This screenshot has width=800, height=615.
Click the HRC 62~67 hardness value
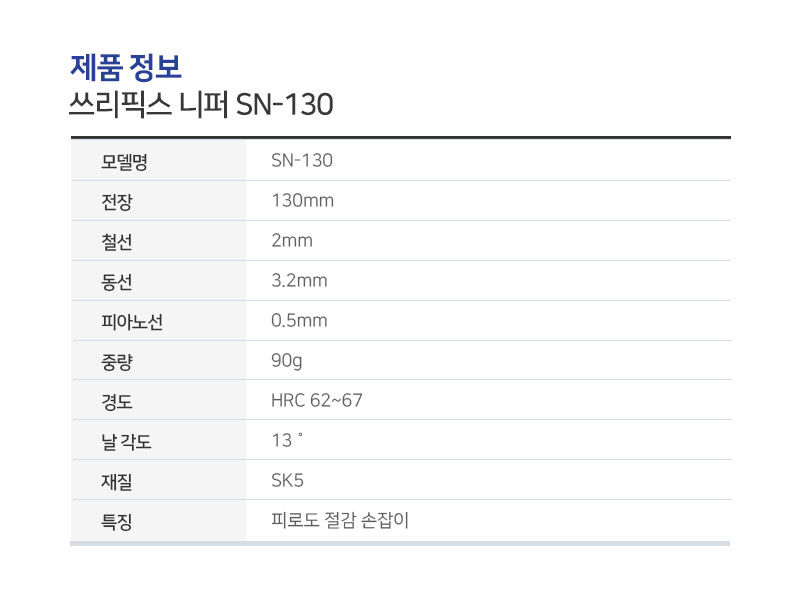[317, 400]
